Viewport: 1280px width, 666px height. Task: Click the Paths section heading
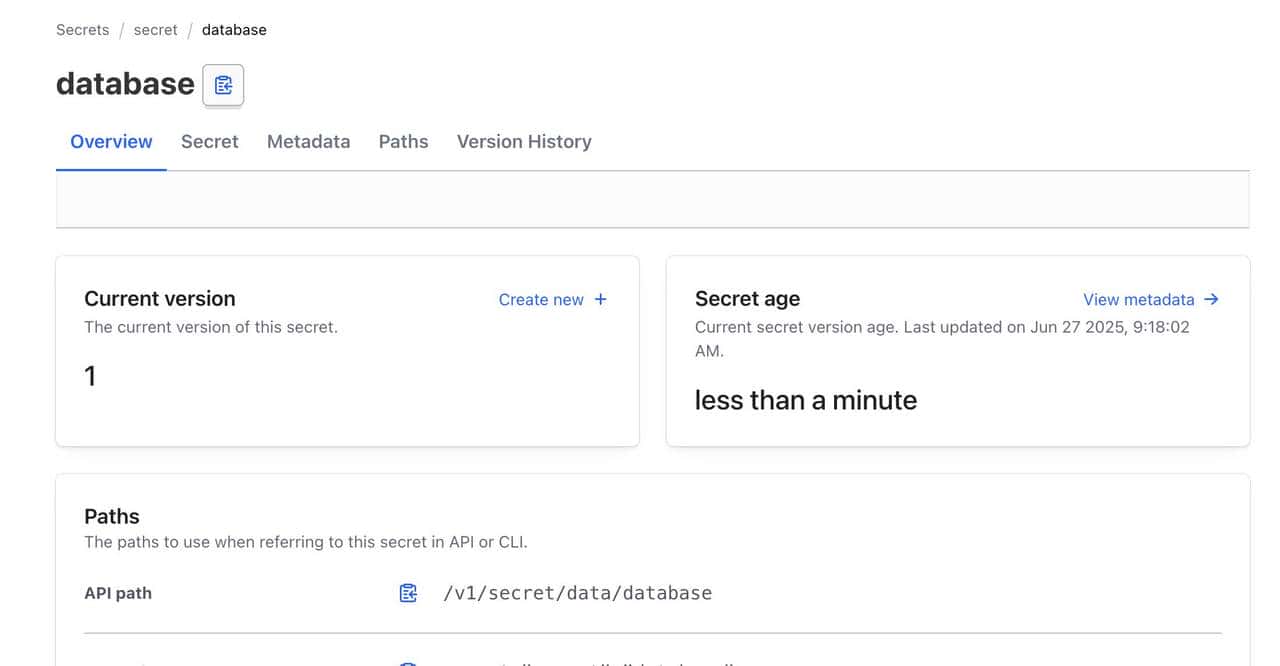(112, 516)
